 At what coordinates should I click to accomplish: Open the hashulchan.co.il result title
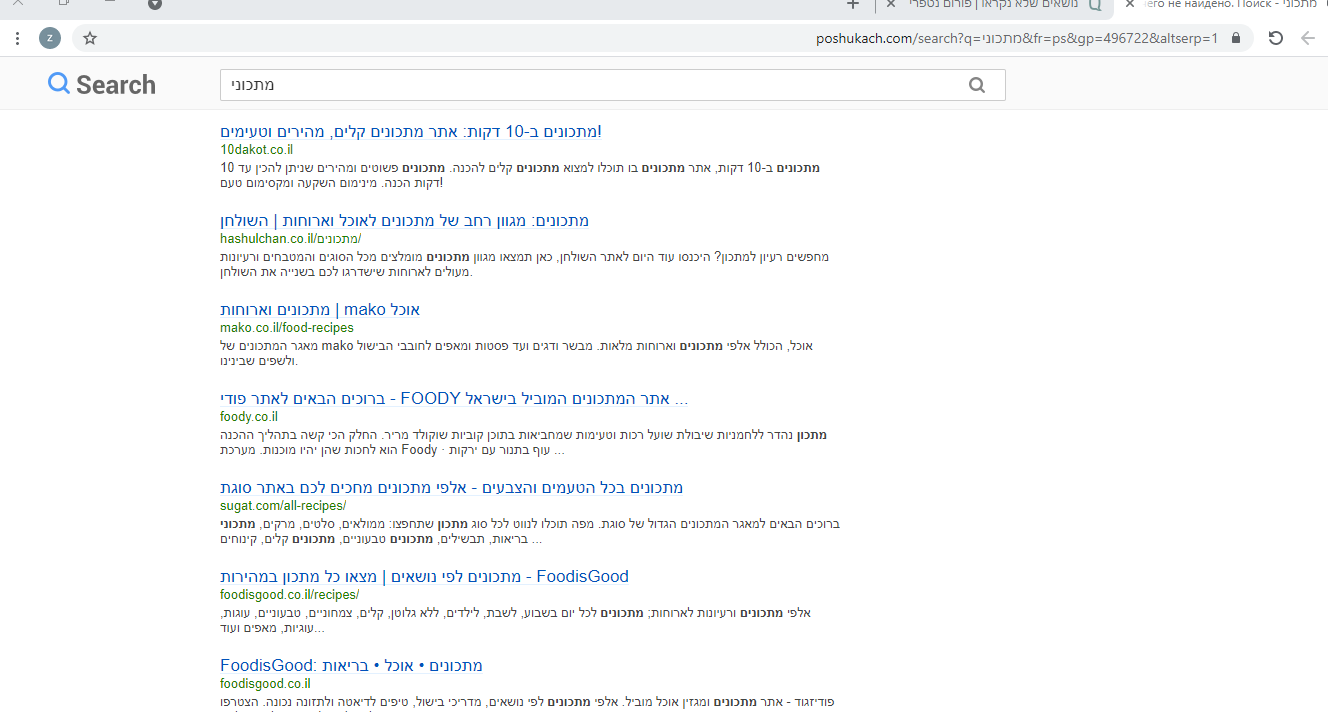pos(404,221)
